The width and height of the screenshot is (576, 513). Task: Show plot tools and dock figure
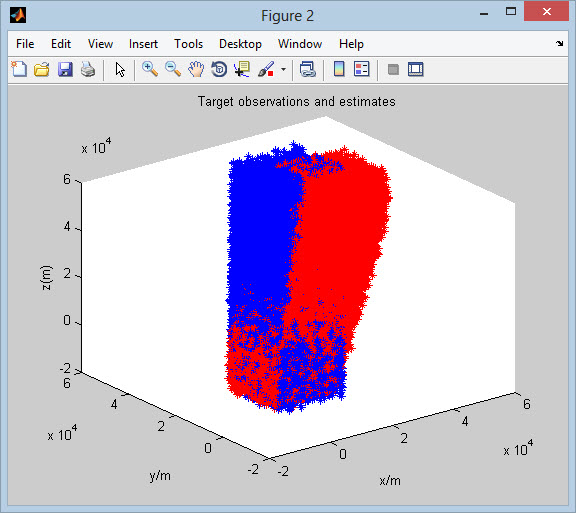[415, 69]
